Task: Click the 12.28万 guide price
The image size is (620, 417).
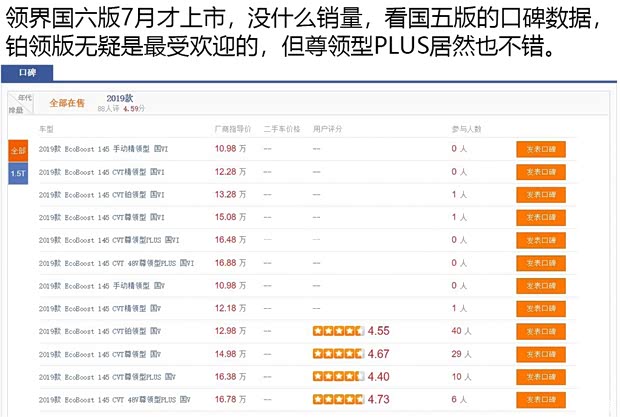Action: 230,171
